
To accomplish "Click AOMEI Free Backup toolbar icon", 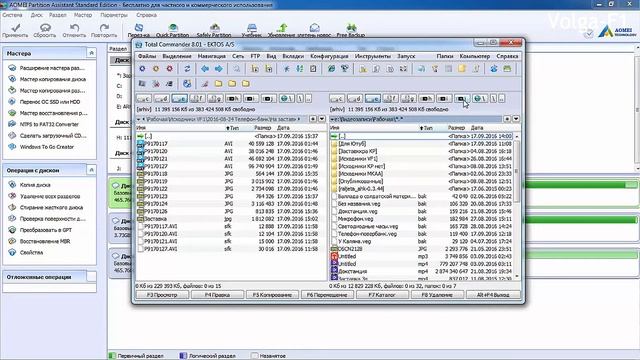I will click(351, 28).
